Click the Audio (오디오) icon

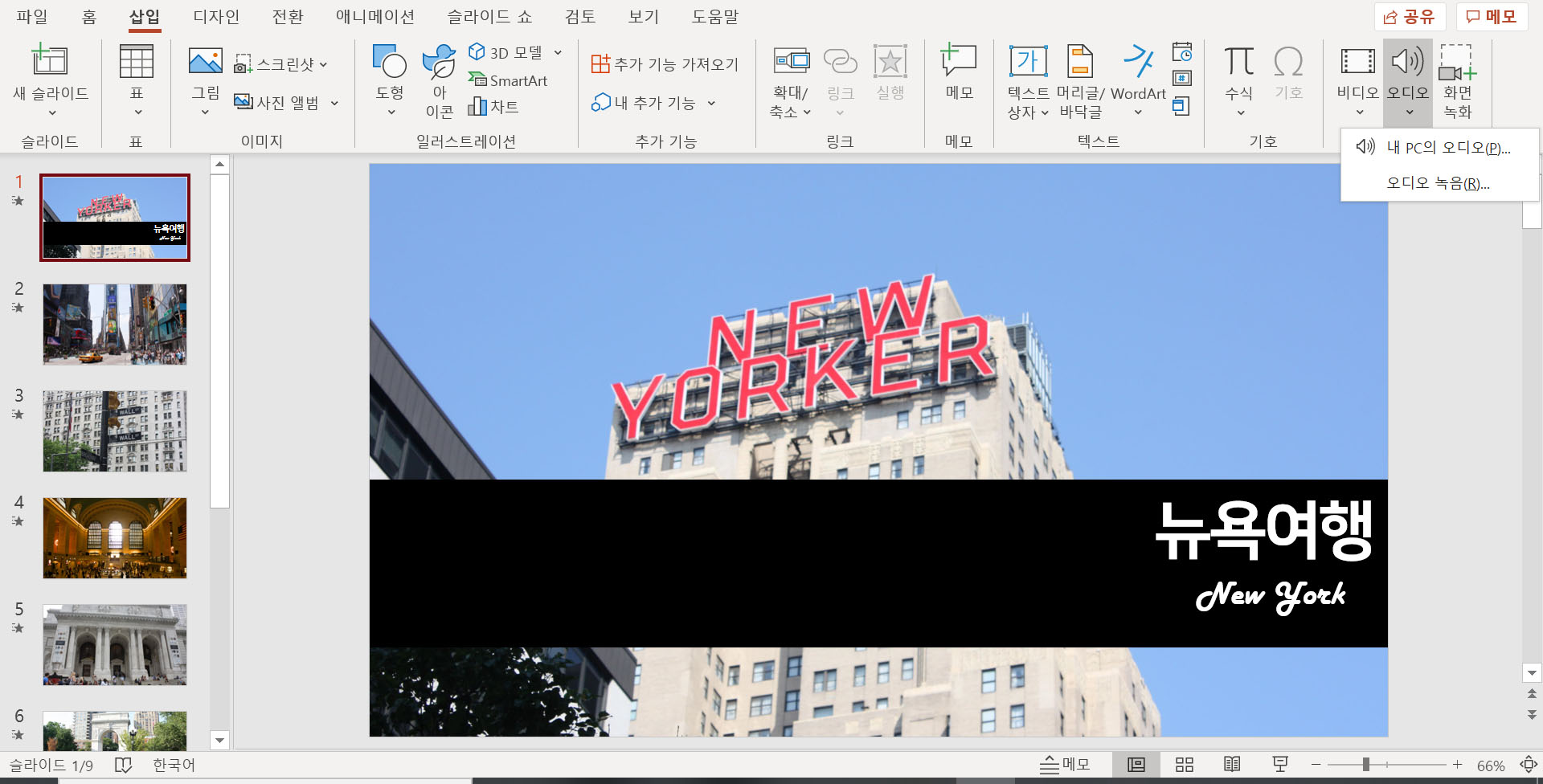pyautogui.click(x=1408, y=61)
